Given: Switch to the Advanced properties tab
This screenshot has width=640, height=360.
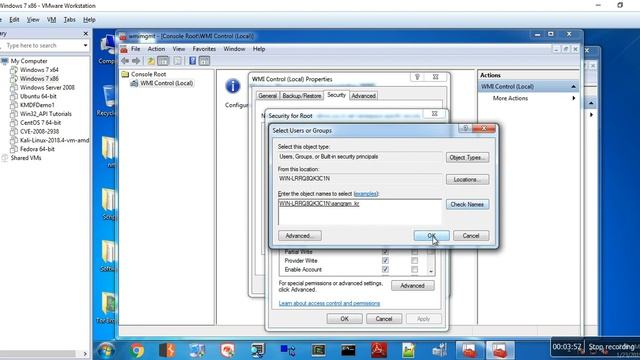Looking at the screenshot, I should coord(363,96).
